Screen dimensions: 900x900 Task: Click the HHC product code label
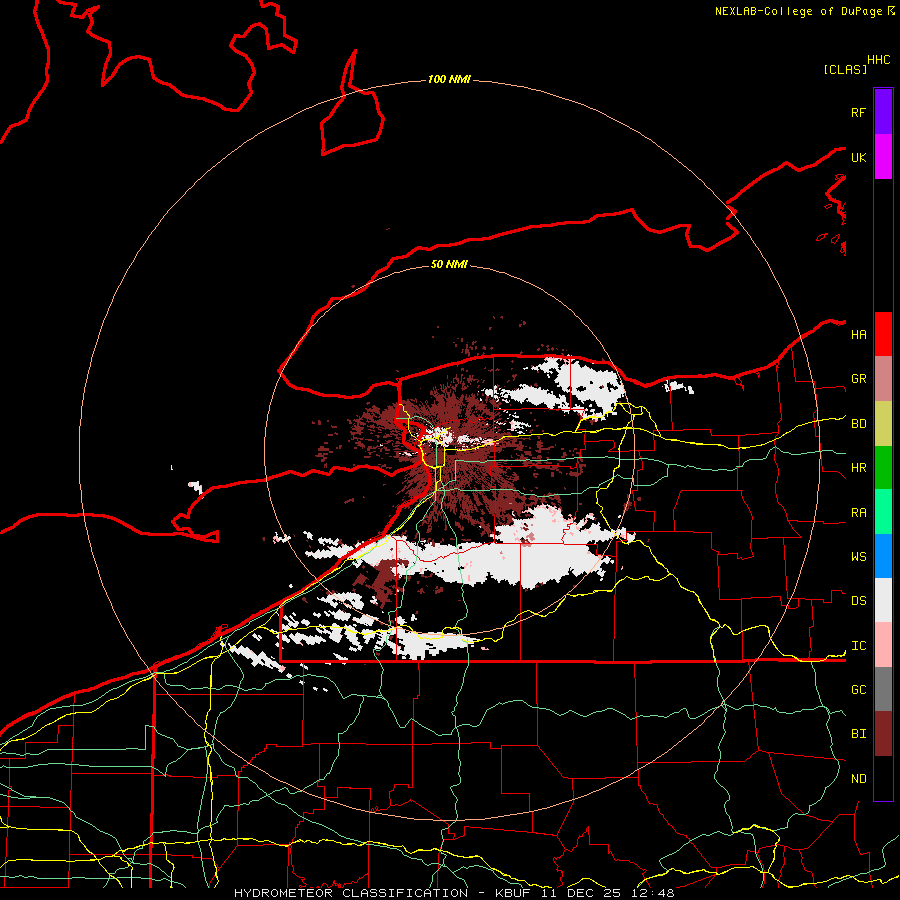point(878,60)
